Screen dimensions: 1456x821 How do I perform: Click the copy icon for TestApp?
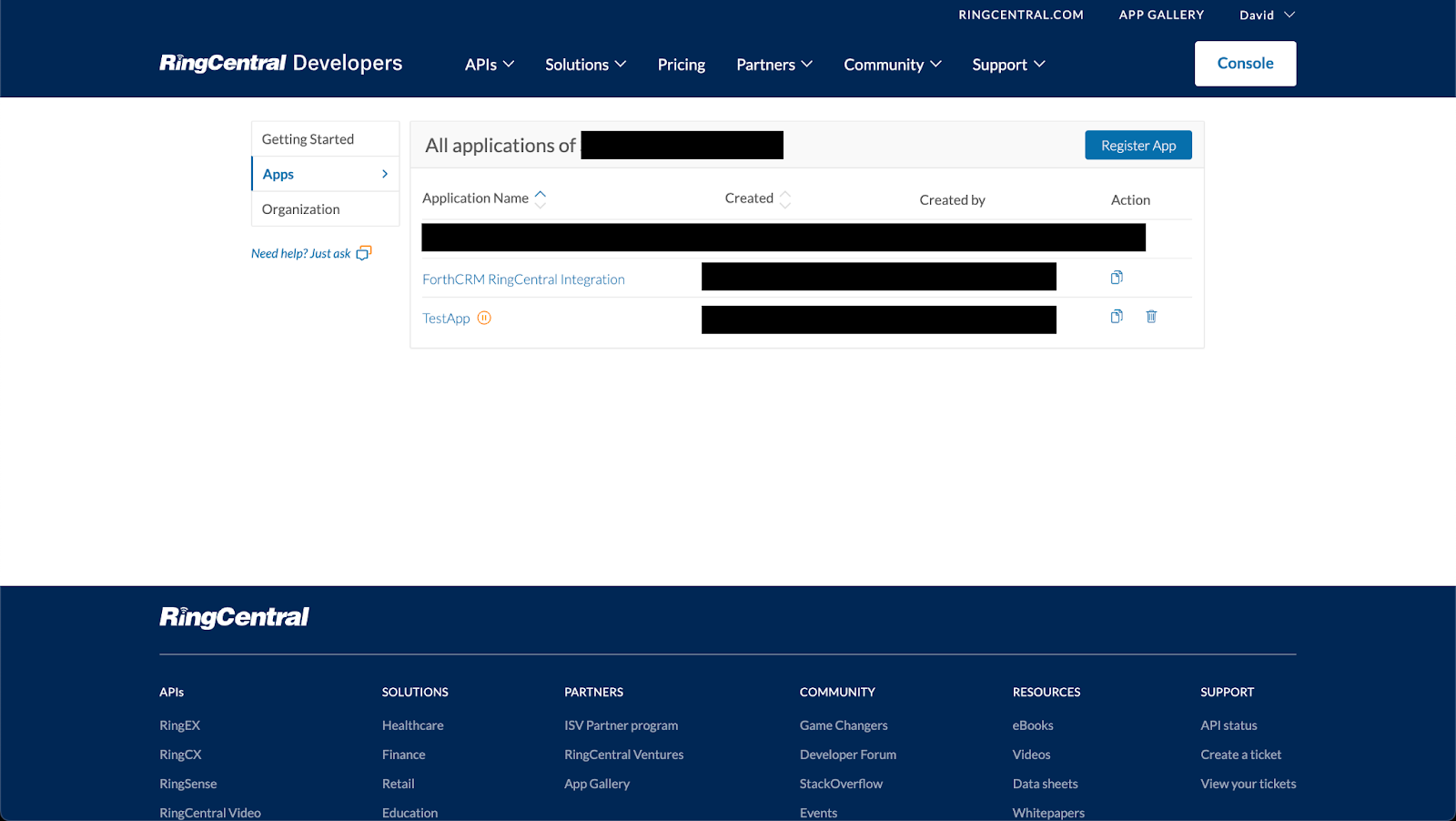click(x=1116, y=316)
